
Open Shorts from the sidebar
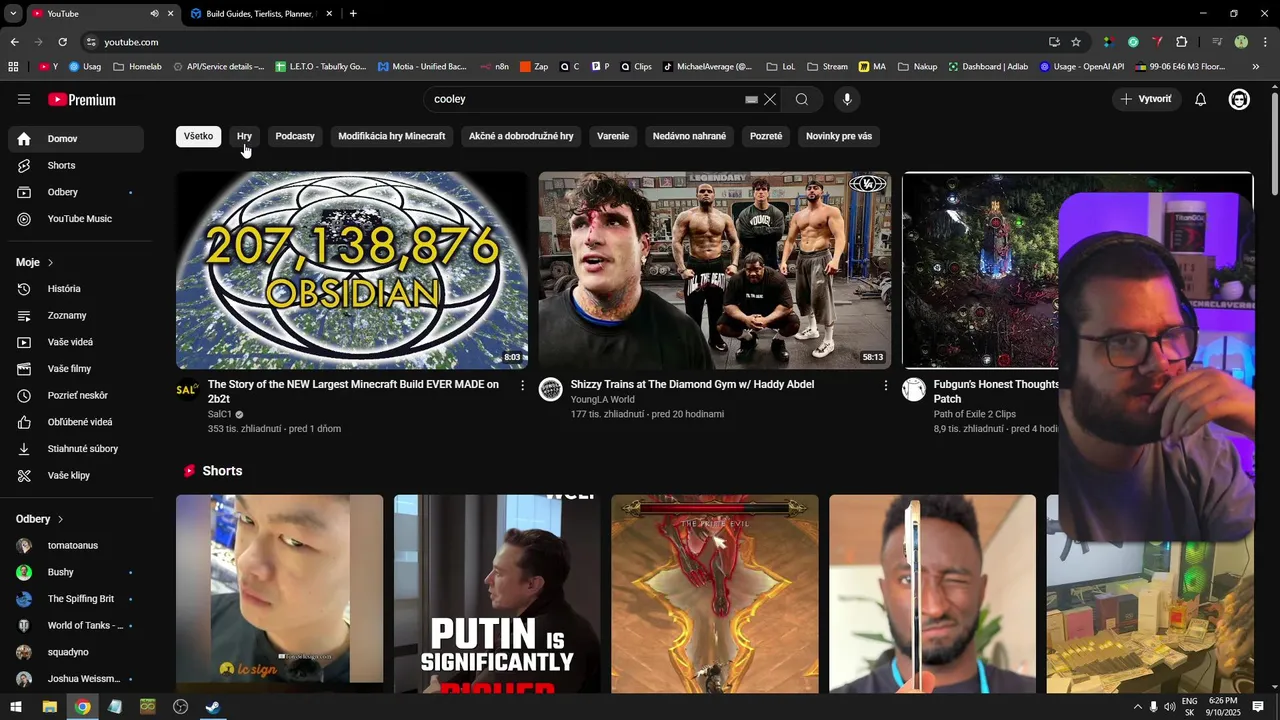coord(76,165)
